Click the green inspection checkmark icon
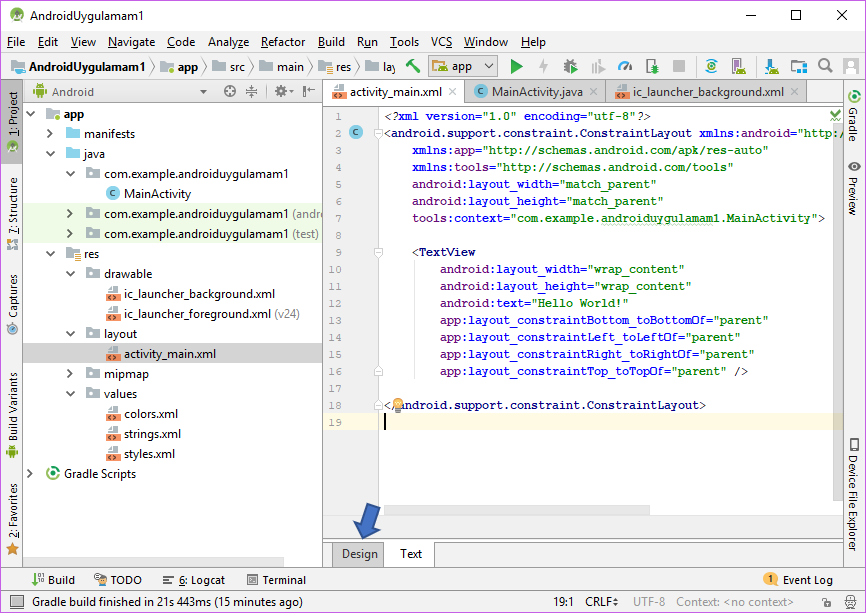This screenshot has height=613, width=866. (835, 115)
